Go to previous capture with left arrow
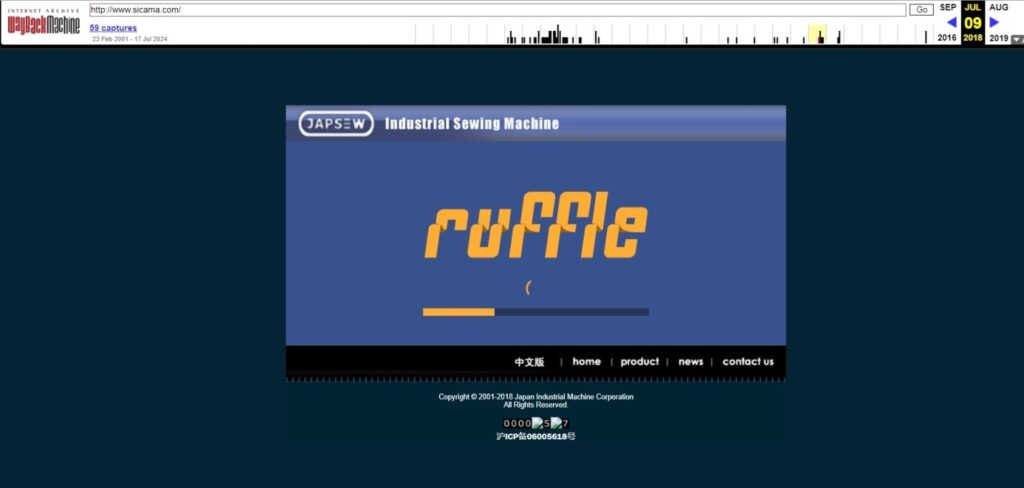 point(951,22)
